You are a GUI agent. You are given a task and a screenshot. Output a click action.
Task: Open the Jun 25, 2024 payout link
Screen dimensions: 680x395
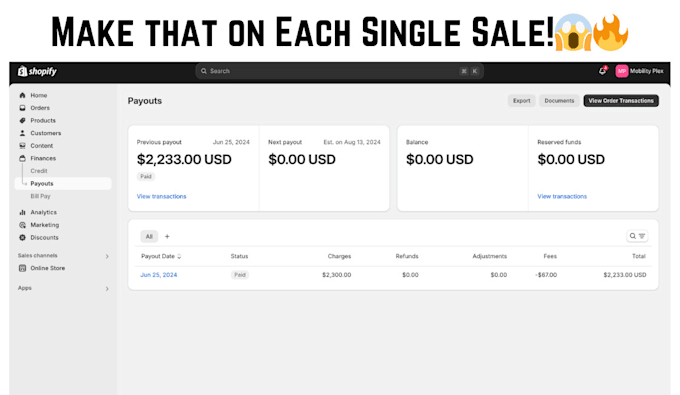click(x=159, y=275)
